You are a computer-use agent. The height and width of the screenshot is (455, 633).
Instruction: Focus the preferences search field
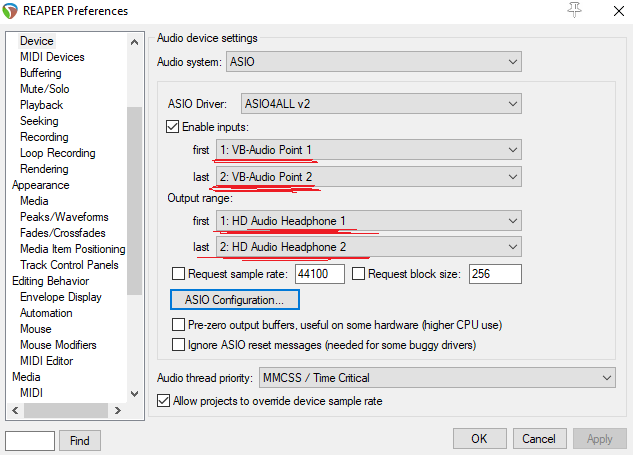coord(30,440)
